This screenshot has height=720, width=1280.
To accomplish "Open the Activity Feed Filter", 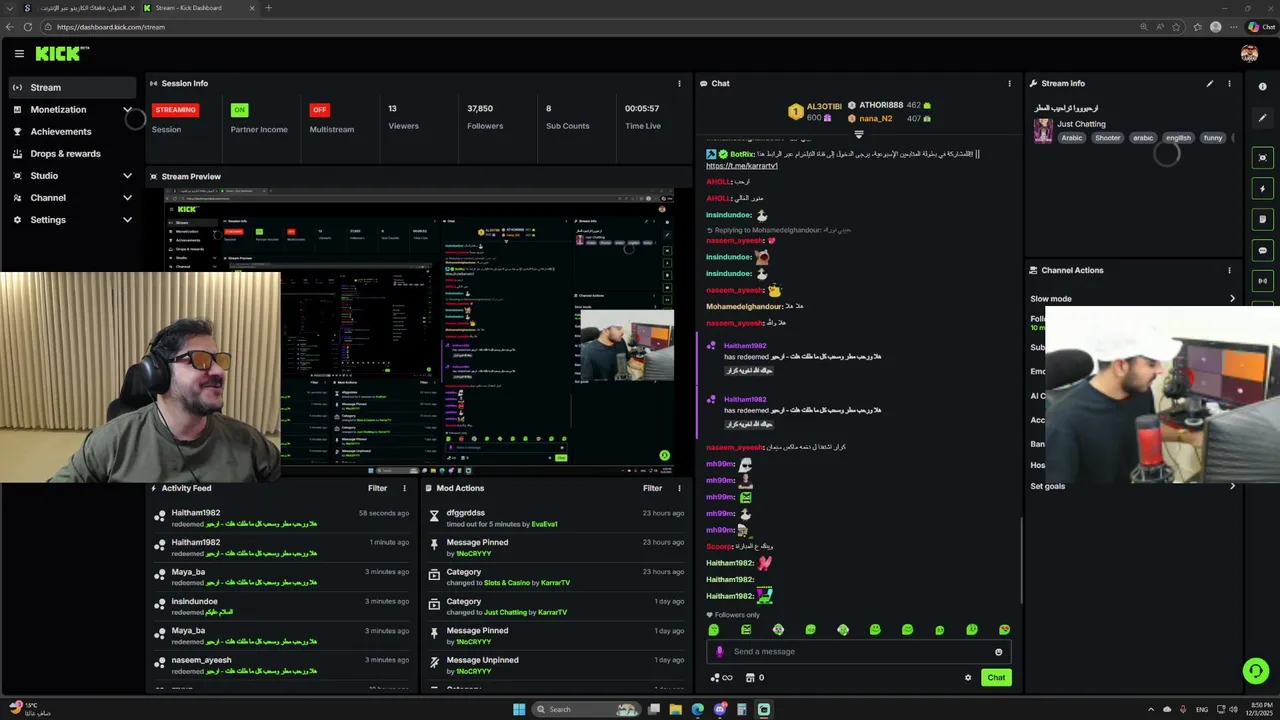I will point(377,488).
